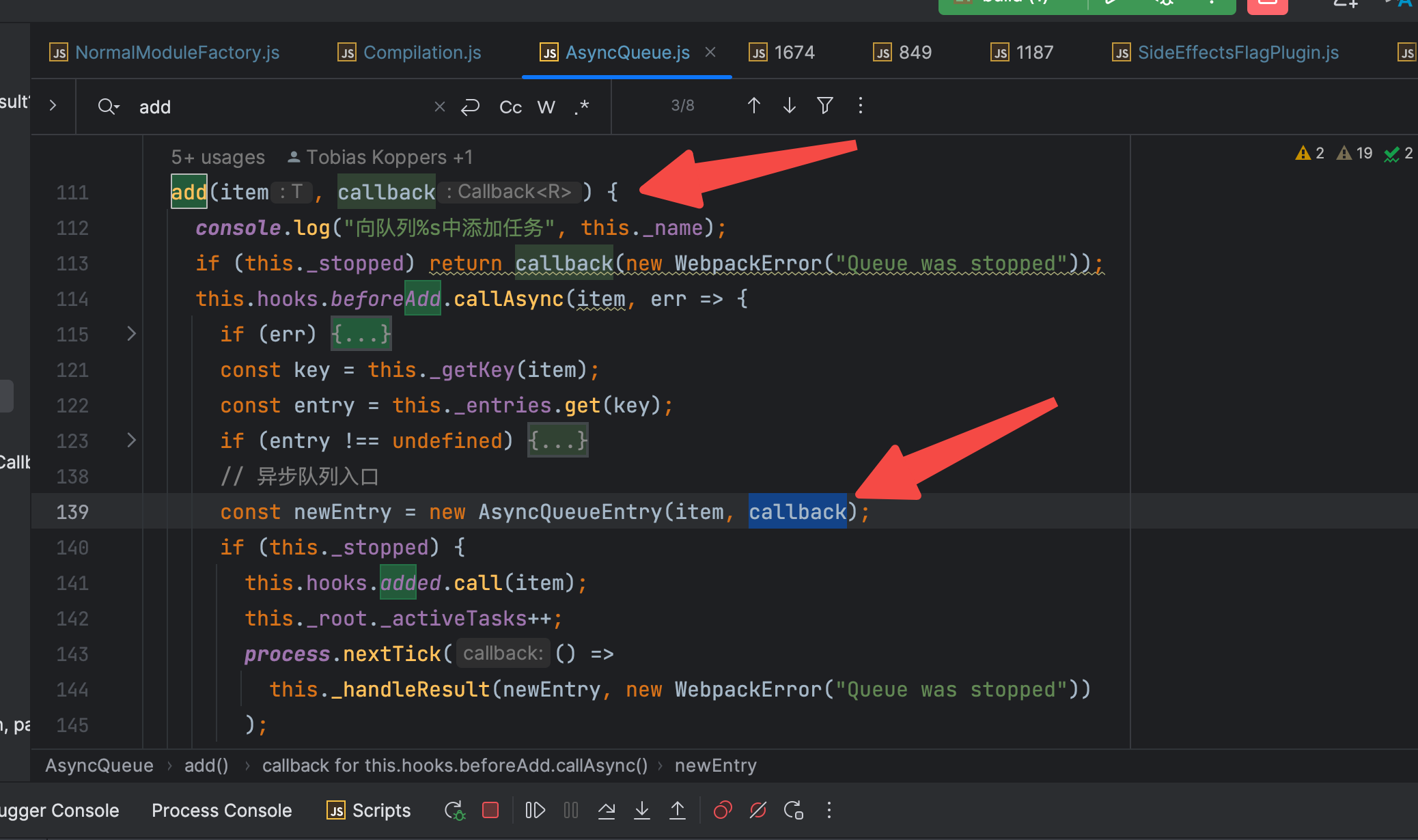Open search history dropdown magnifier

pos(108,107)
